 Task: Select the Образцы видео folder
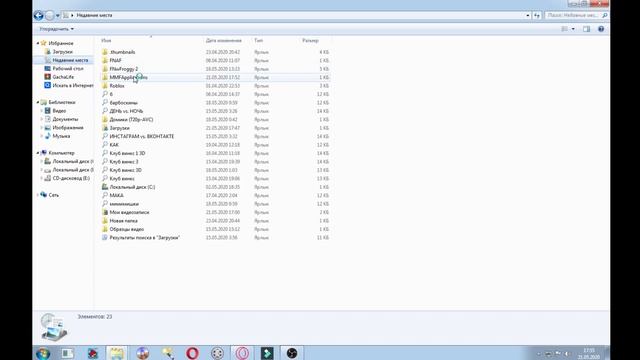click(x=127, y=229)
